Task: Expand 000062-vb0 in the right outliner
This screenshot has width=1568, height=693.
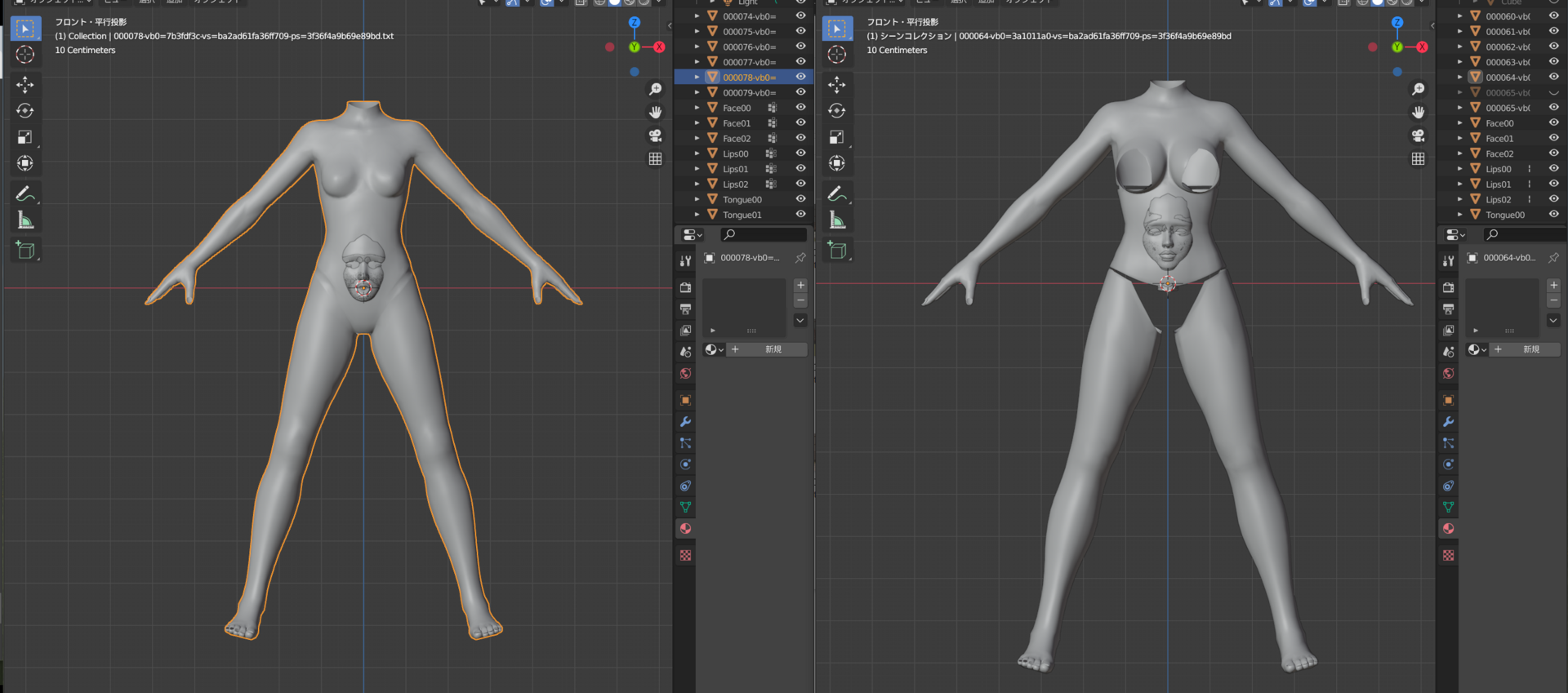Action: (1460, 47)
